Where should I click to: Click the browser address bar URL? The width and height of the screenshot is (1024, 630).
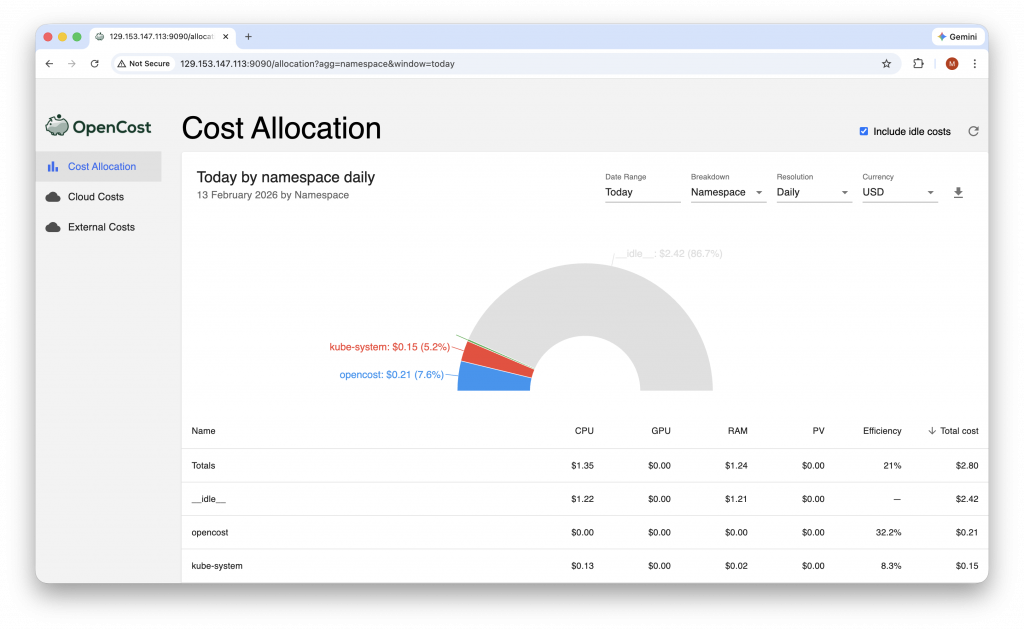(317, 63)
